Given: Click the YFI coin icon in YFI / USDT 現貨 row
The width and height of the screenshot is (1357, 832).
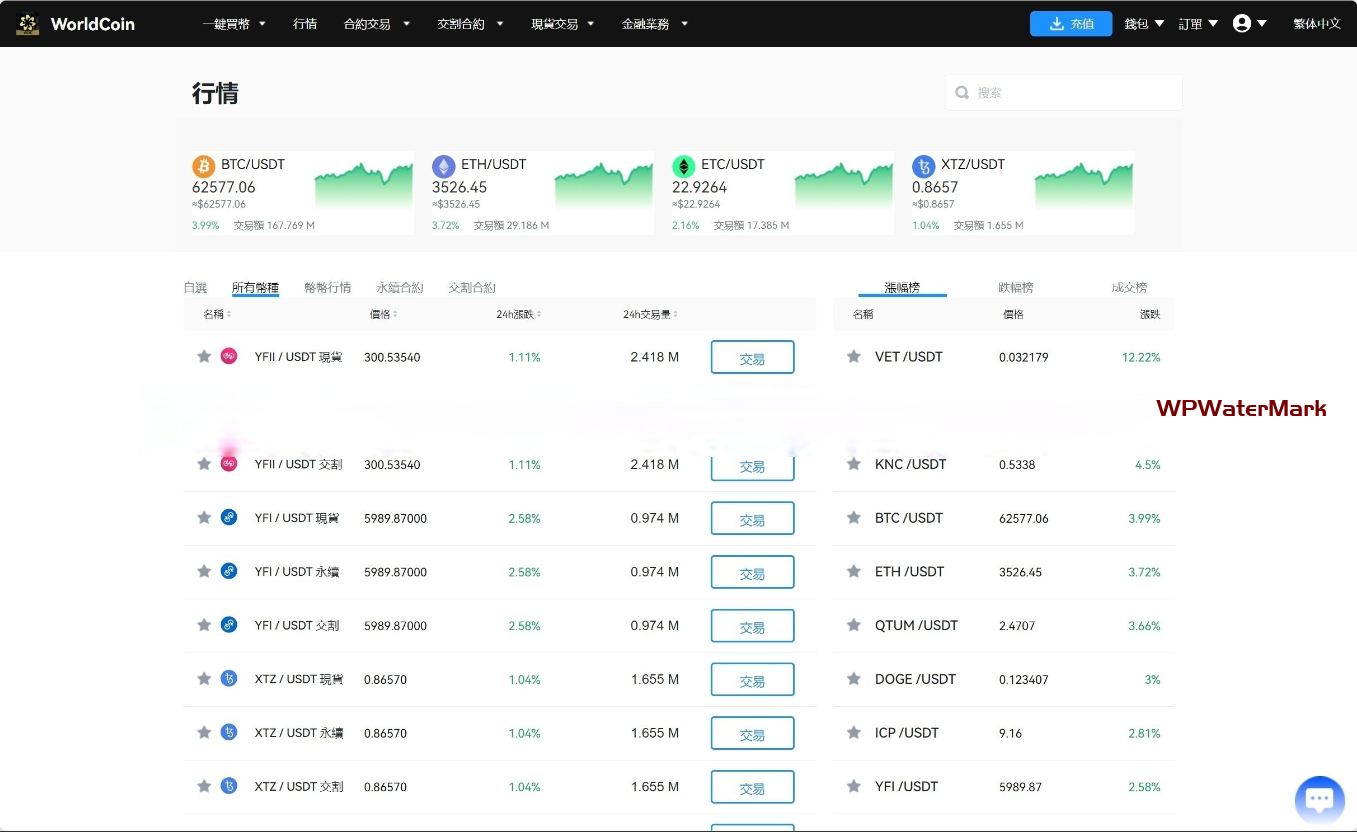Looking at the screenshot, I should [x=229, y=518].
